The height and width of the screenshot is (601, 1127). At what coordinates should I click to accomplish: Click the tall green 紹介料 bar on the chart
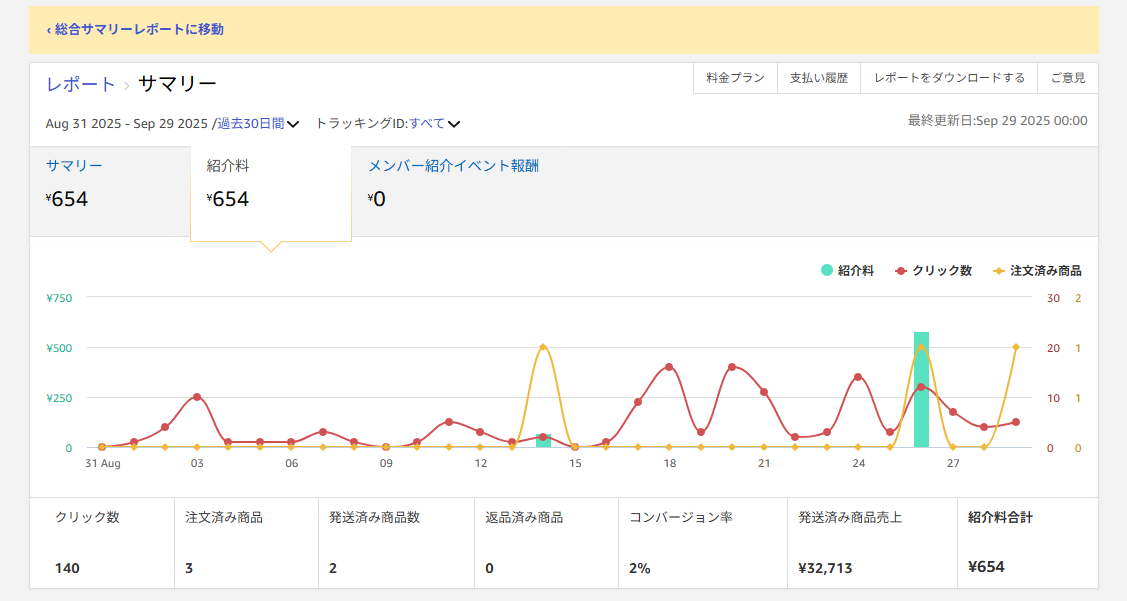[x=921, y=390]
